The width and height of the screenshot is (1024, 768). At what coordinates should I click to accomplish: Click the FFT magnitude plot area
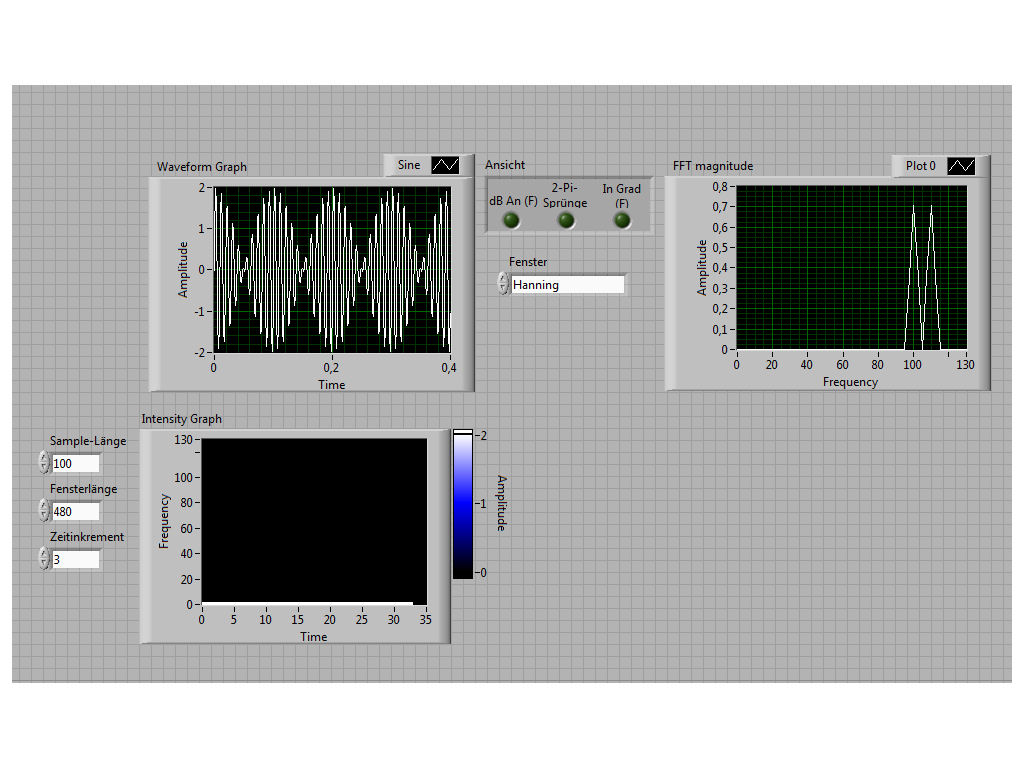pos(852,268)
